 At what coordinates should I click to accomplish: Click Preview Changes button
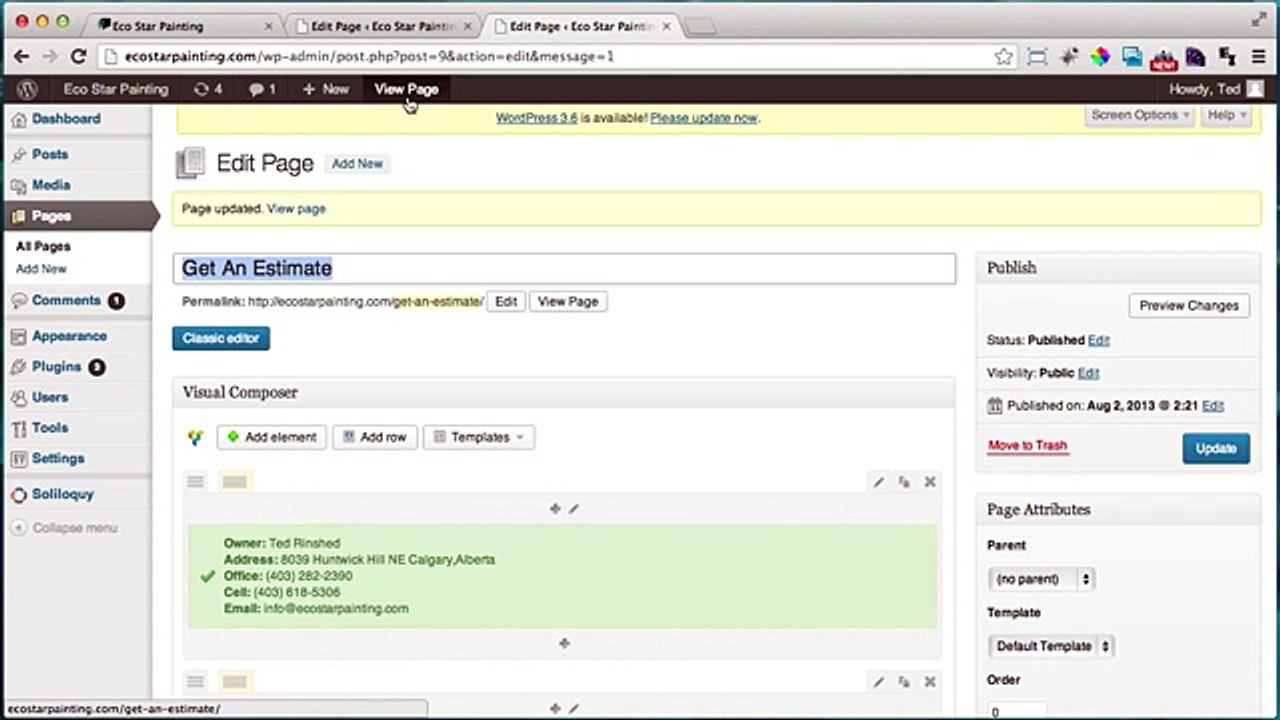pyautogui.click(x=1189, y=306)
